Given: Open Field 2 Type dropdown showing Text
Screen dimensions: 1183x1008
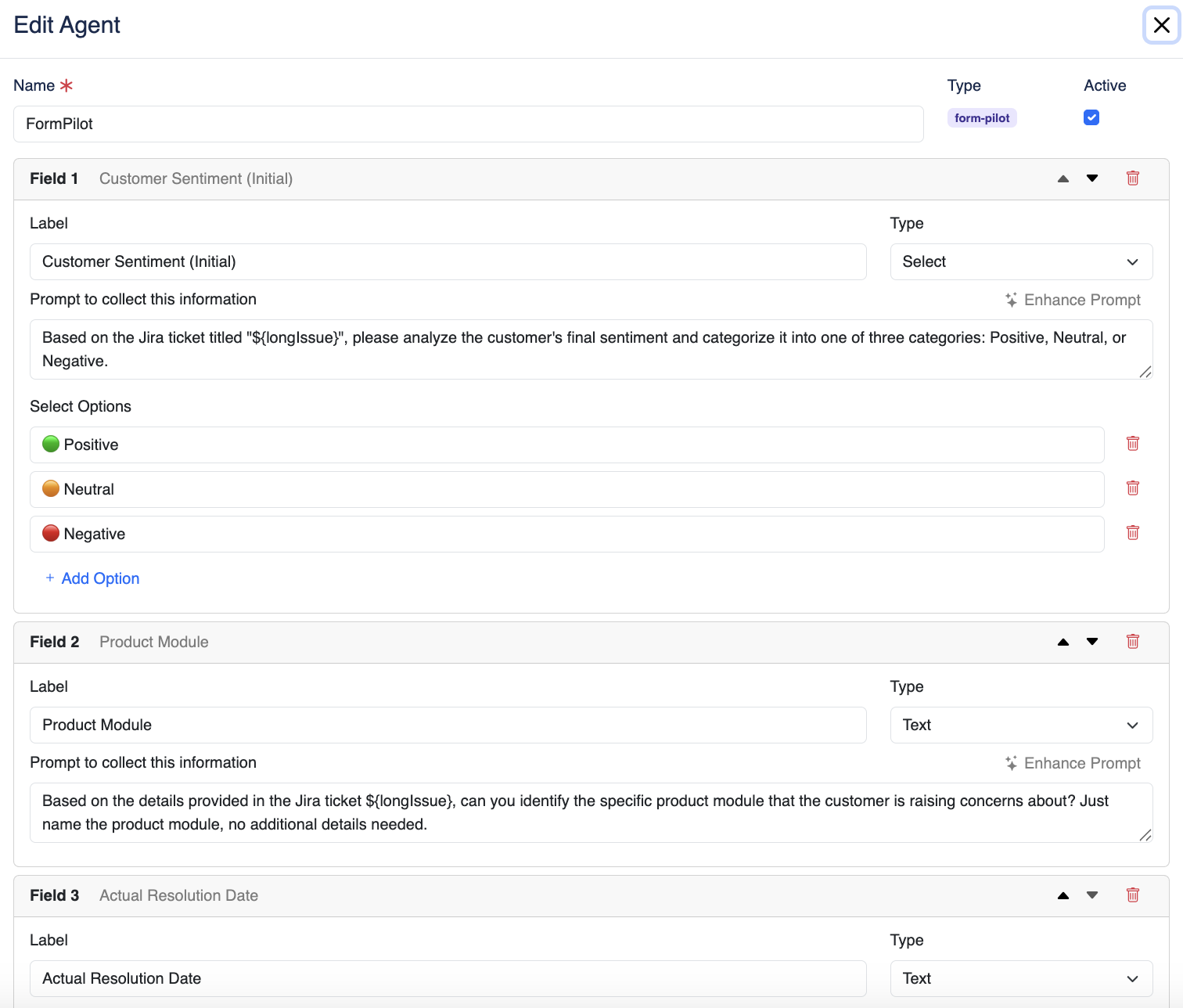Looking at the screenshot, I should pos(1020,725).
